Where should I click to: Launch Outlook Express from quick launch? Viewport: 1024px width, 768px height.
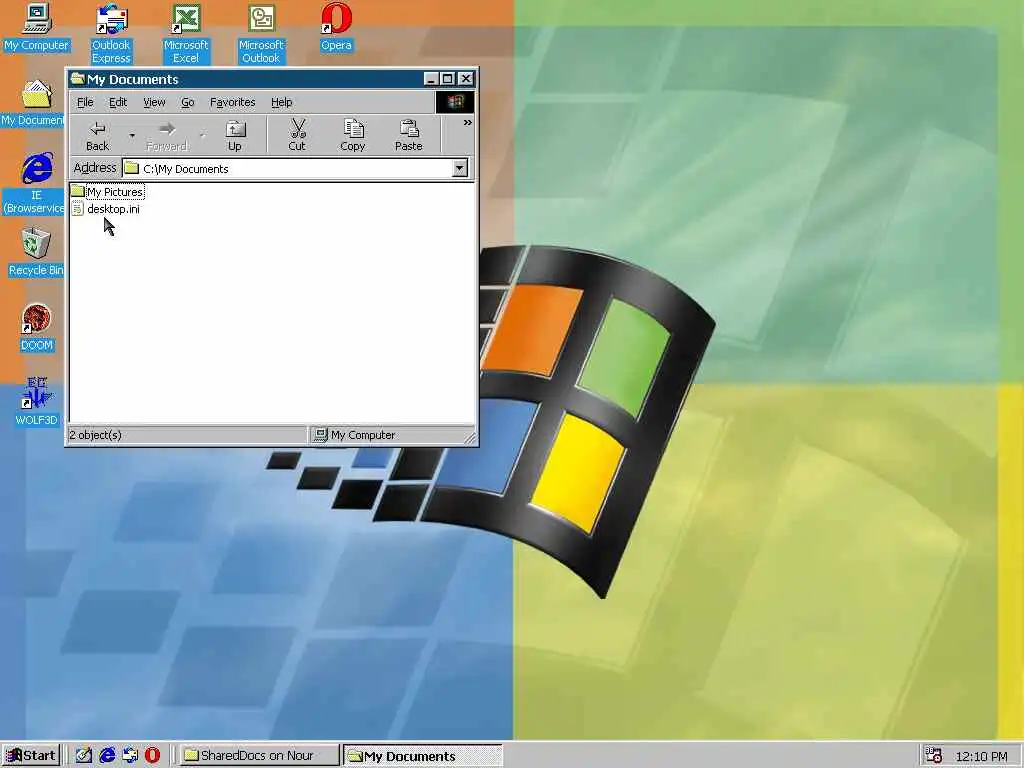(130, 756)
